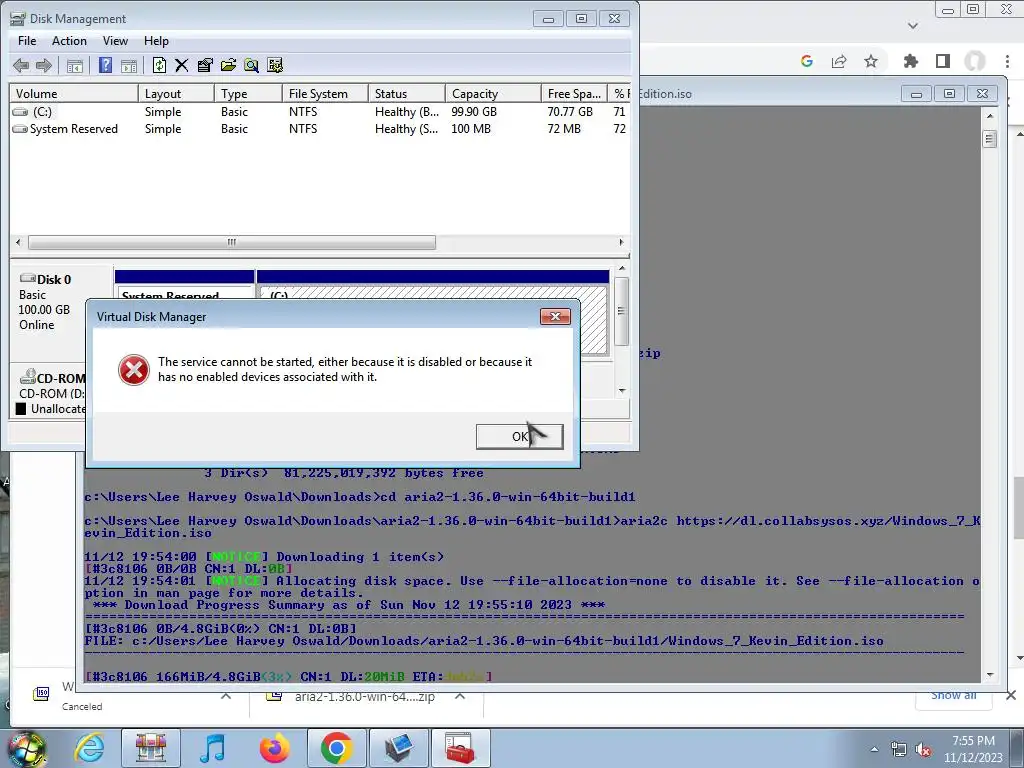Click the Share page icon in Chrome
This screenshot has width=1024, height=768.
point(839,61)
